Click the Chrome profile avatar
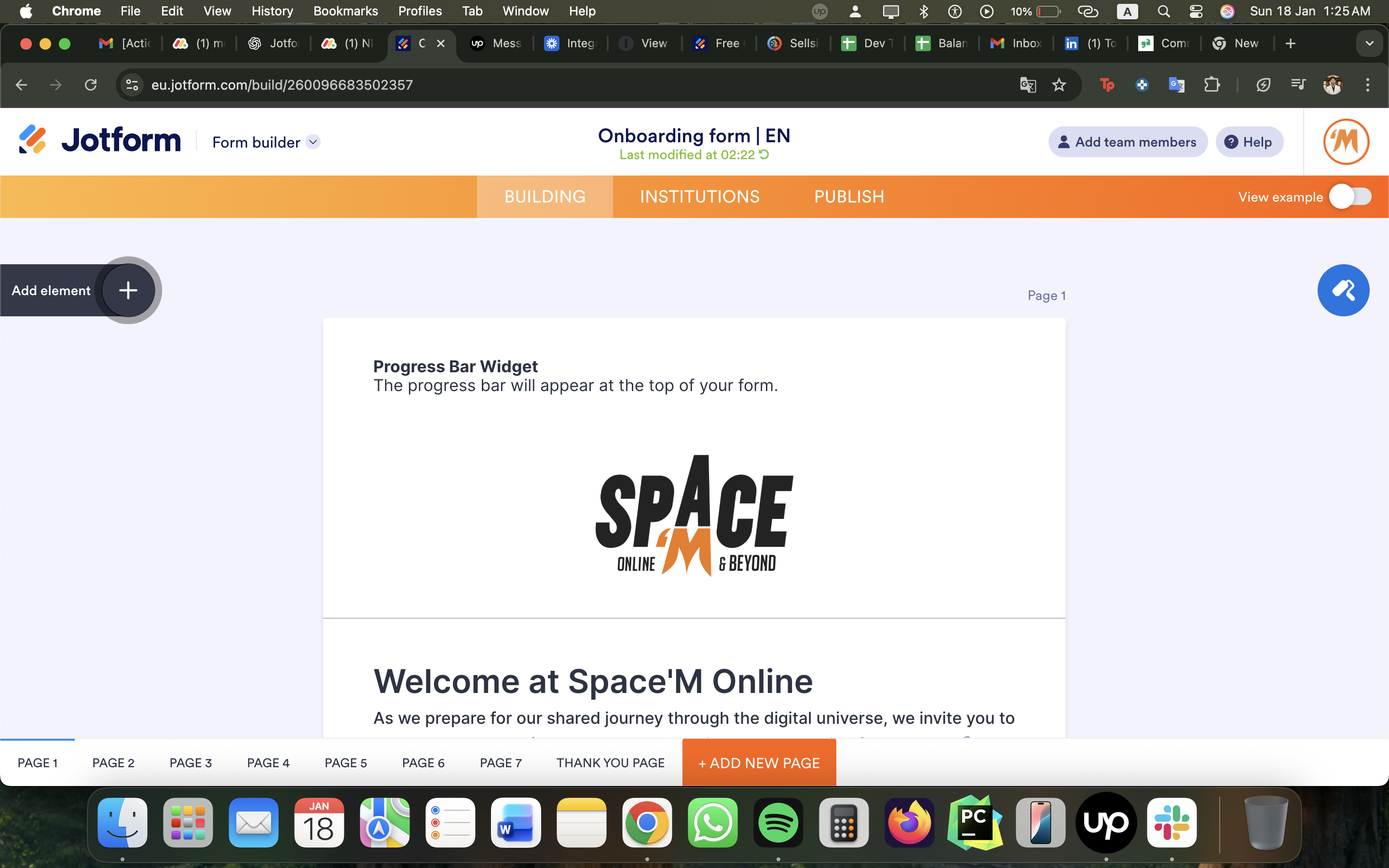The image size is (1389, 868). pos(1333,84)
